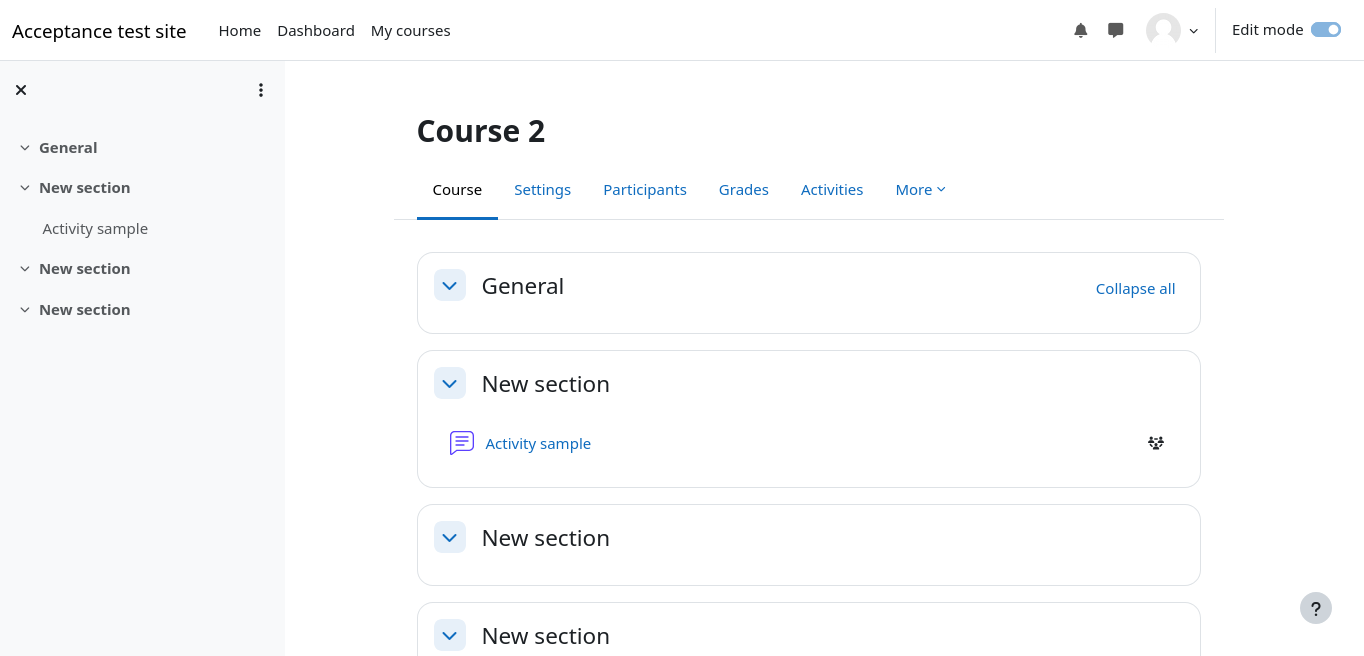Open user menu dropdown arrow
1364x656 pixels.
[1193, 31]
